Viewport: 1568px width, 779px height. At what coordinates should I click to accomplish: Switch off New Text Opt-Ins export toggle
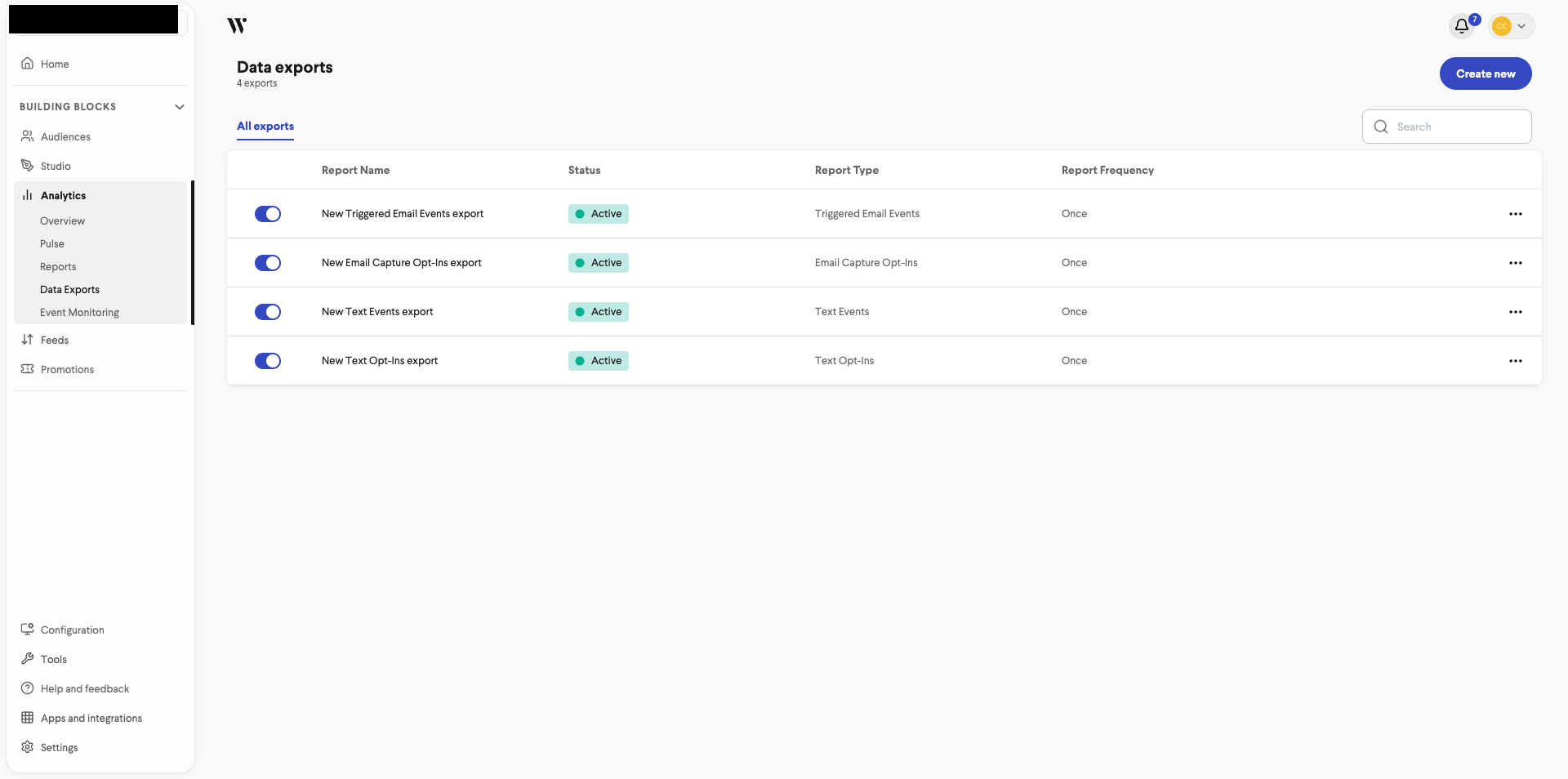point(268,361)
